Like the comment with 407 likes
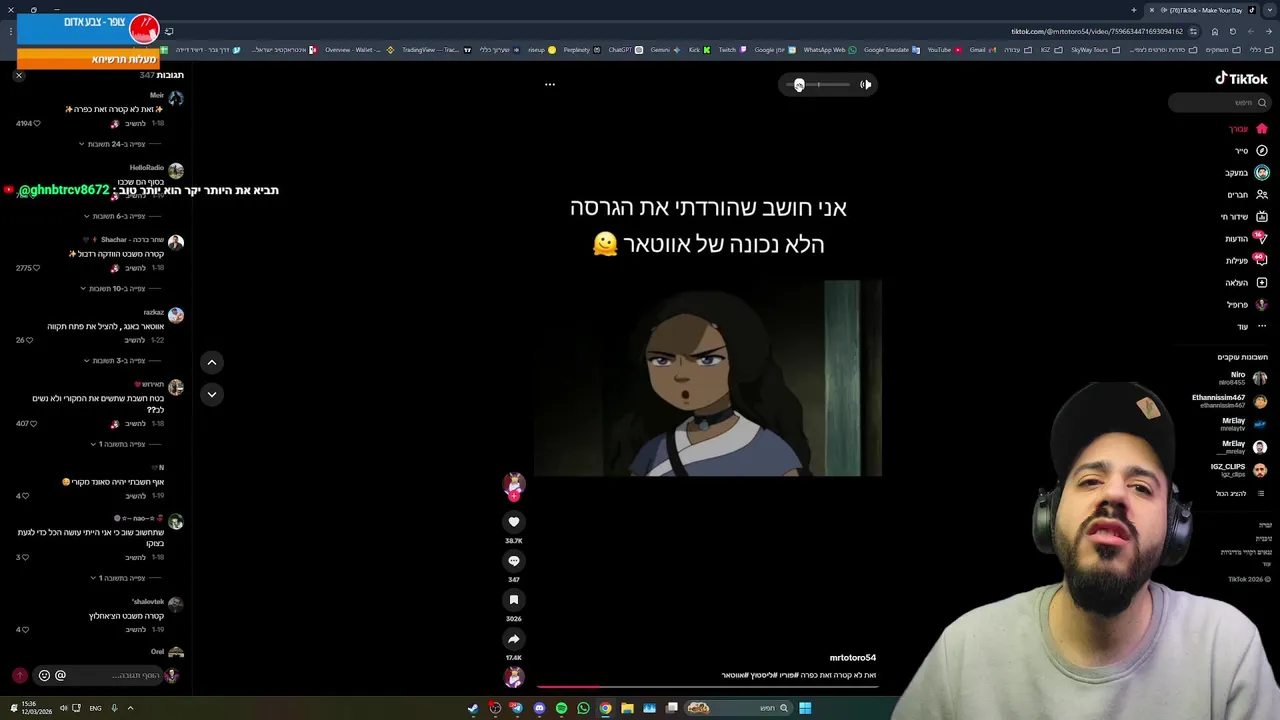 [x=32, y=424]
